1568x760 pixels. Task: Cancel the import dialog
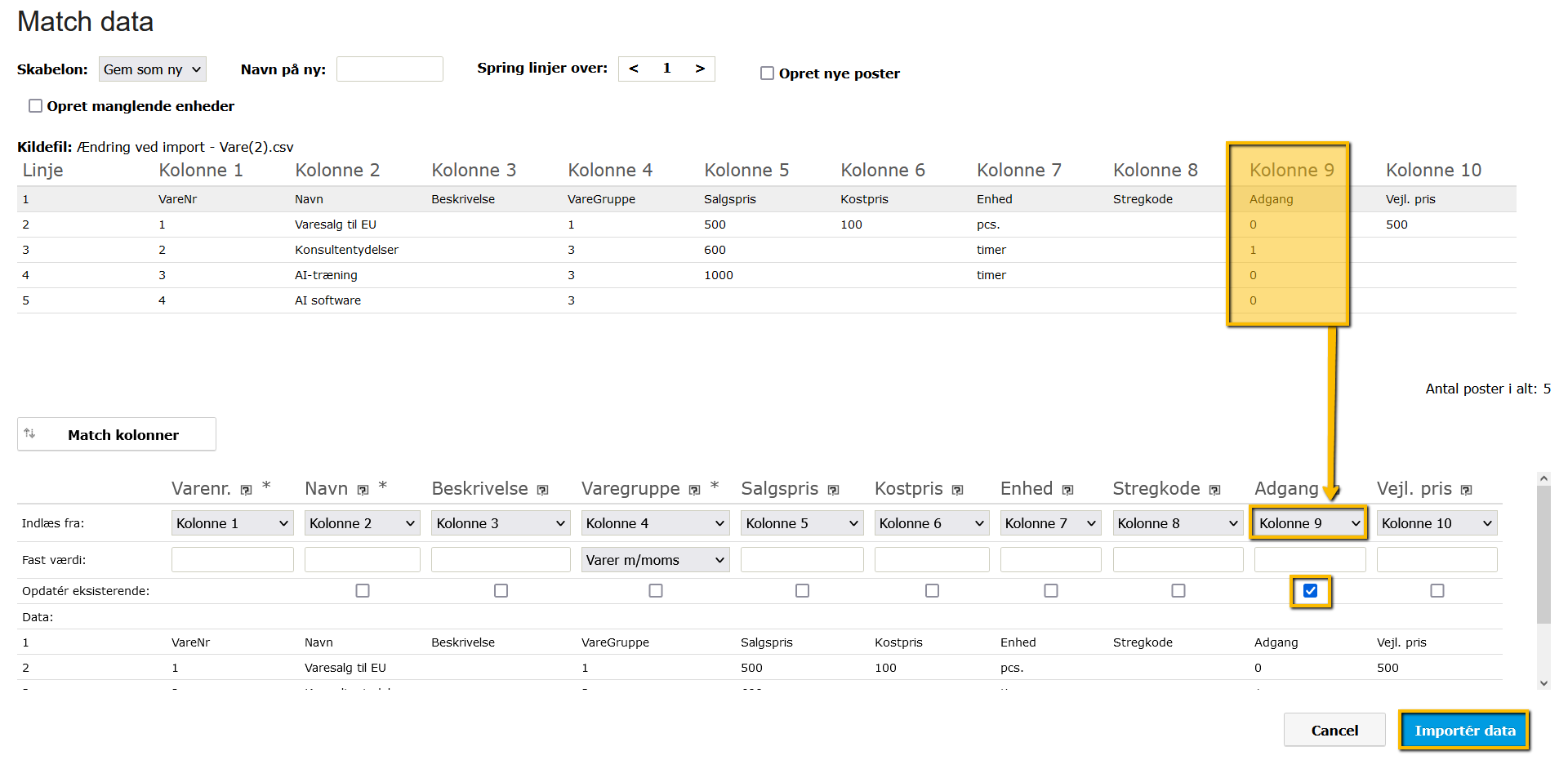pyautogui.click(x=1334, y=731)
